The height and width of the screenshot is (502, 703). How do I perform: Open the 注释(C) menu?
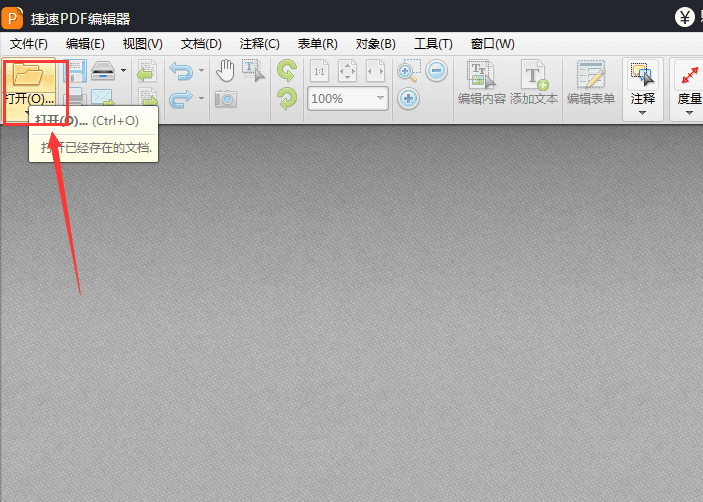(260, 44)
